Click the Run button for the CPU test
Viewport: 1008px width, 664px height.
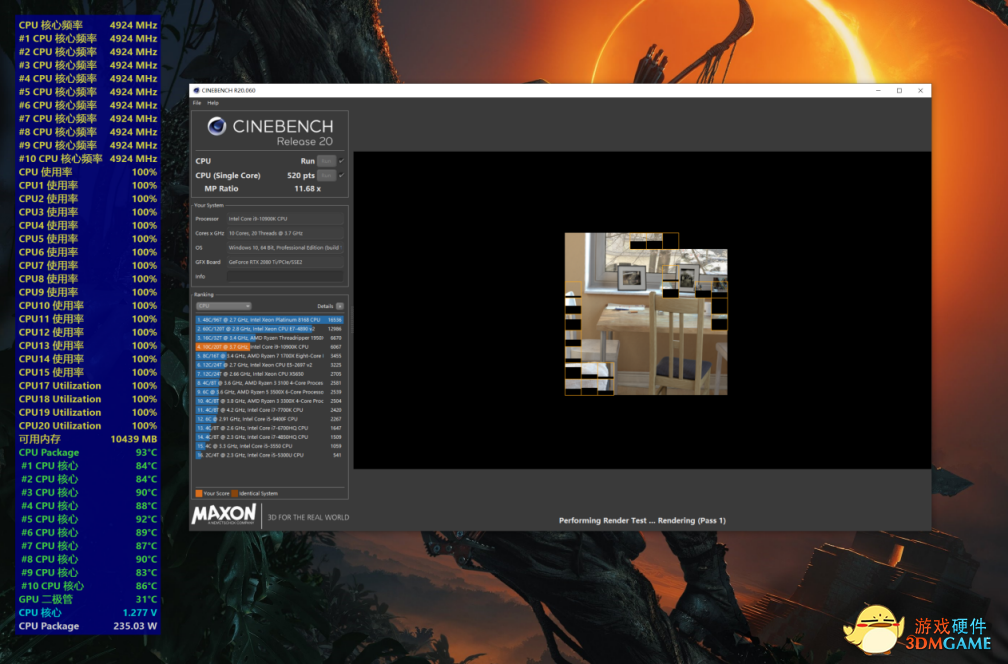[326, 161]
